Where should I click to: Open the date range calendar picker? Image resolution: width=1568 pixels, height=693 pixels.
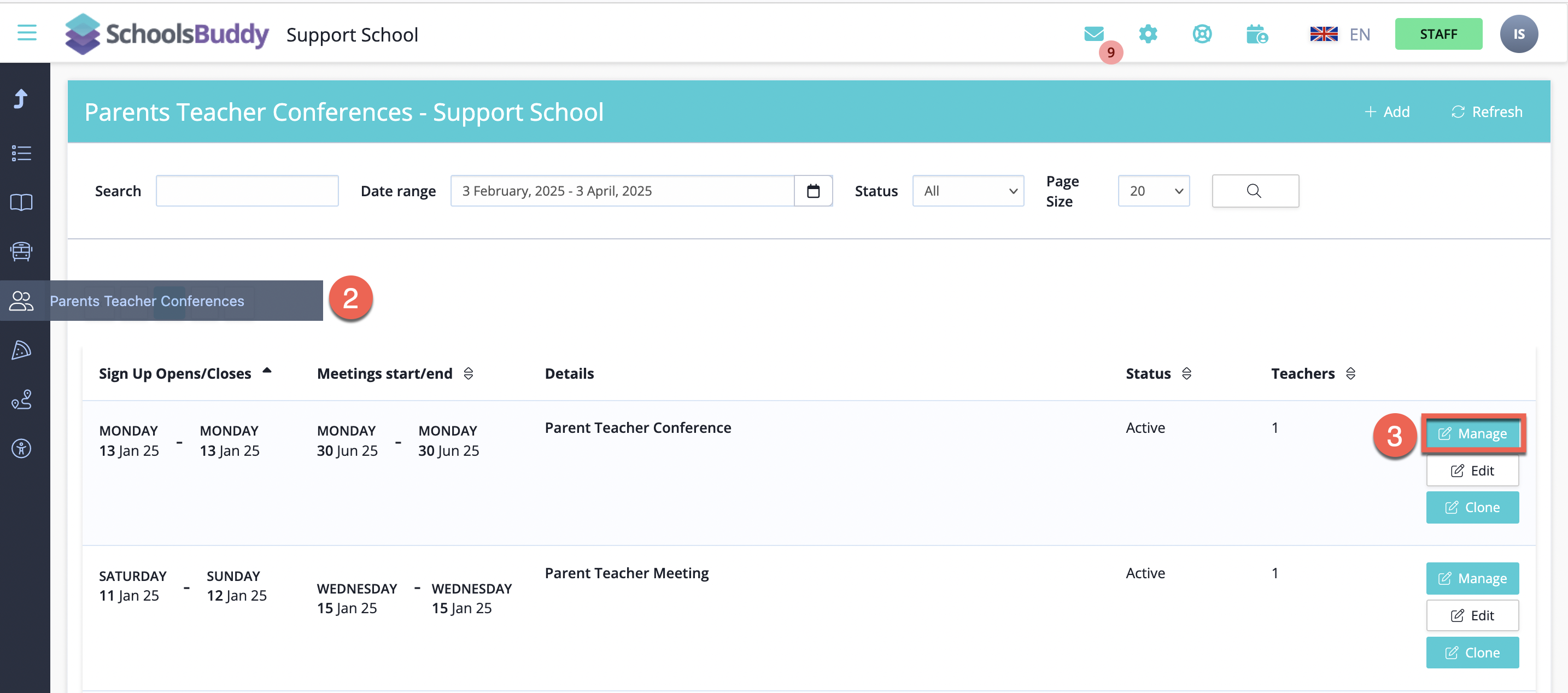[812, 191]
